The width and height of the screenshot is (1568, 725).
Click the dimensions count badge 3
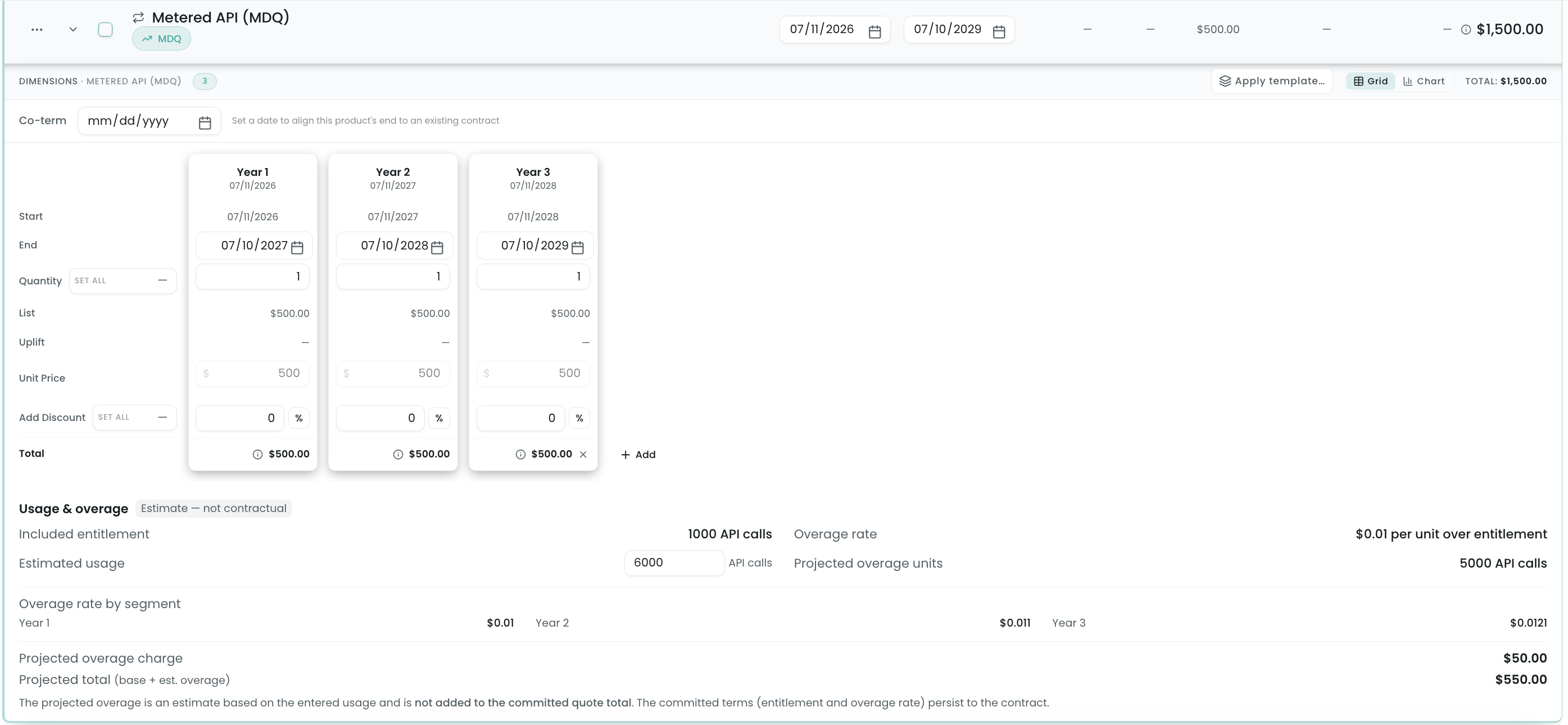click(205, 81)
